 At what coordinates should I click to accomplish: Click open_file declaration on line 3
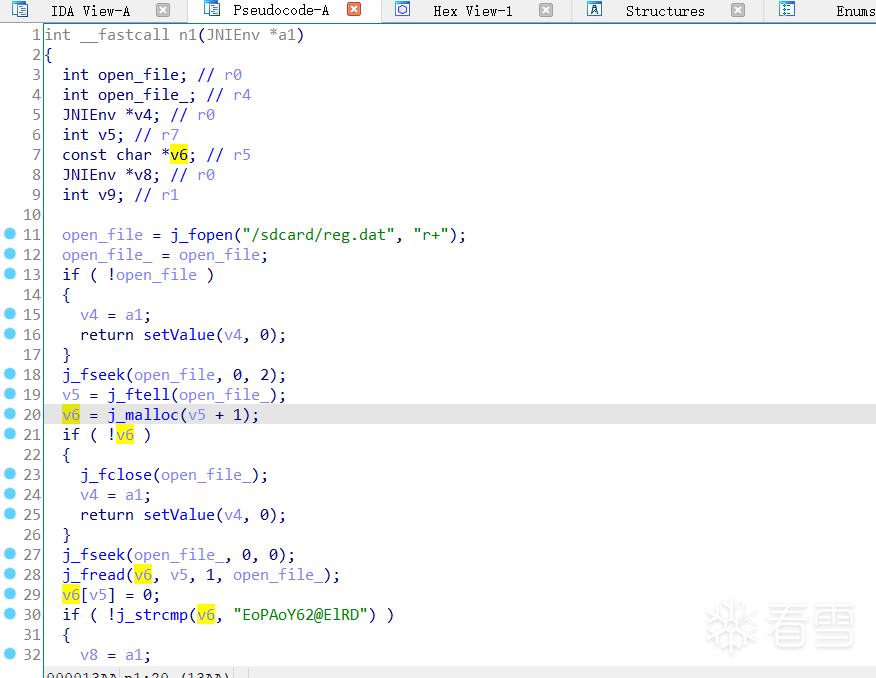click(x=139, y=75)
